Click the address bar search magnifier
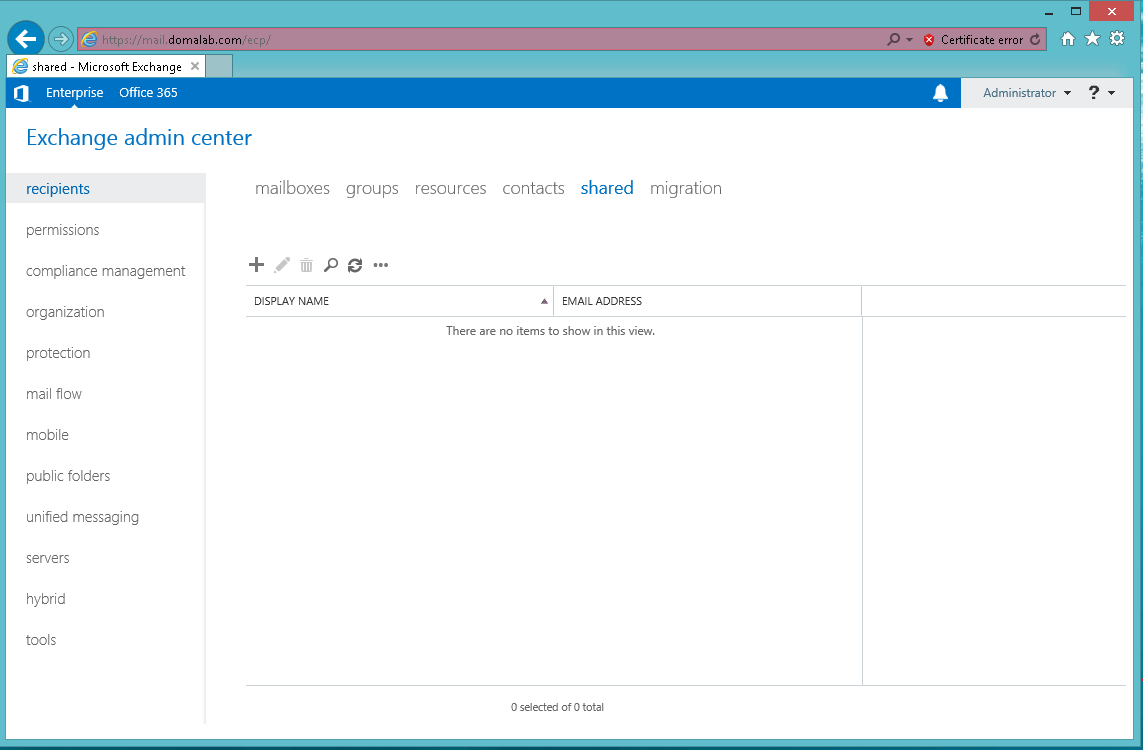 click(893, 39)
